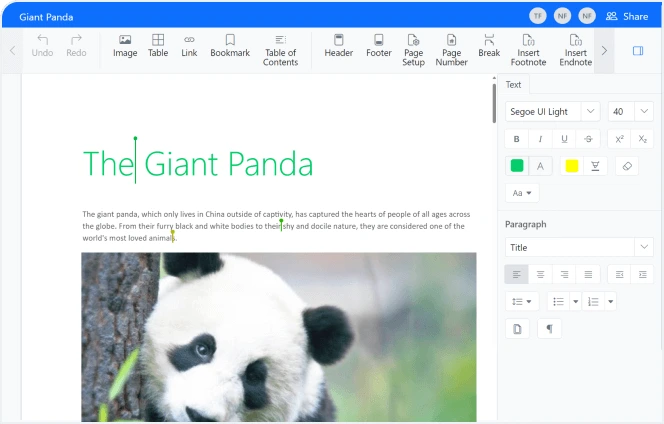664x424 pixels.
Task: Insert a footnote
Action: click(x=528, y=50)
